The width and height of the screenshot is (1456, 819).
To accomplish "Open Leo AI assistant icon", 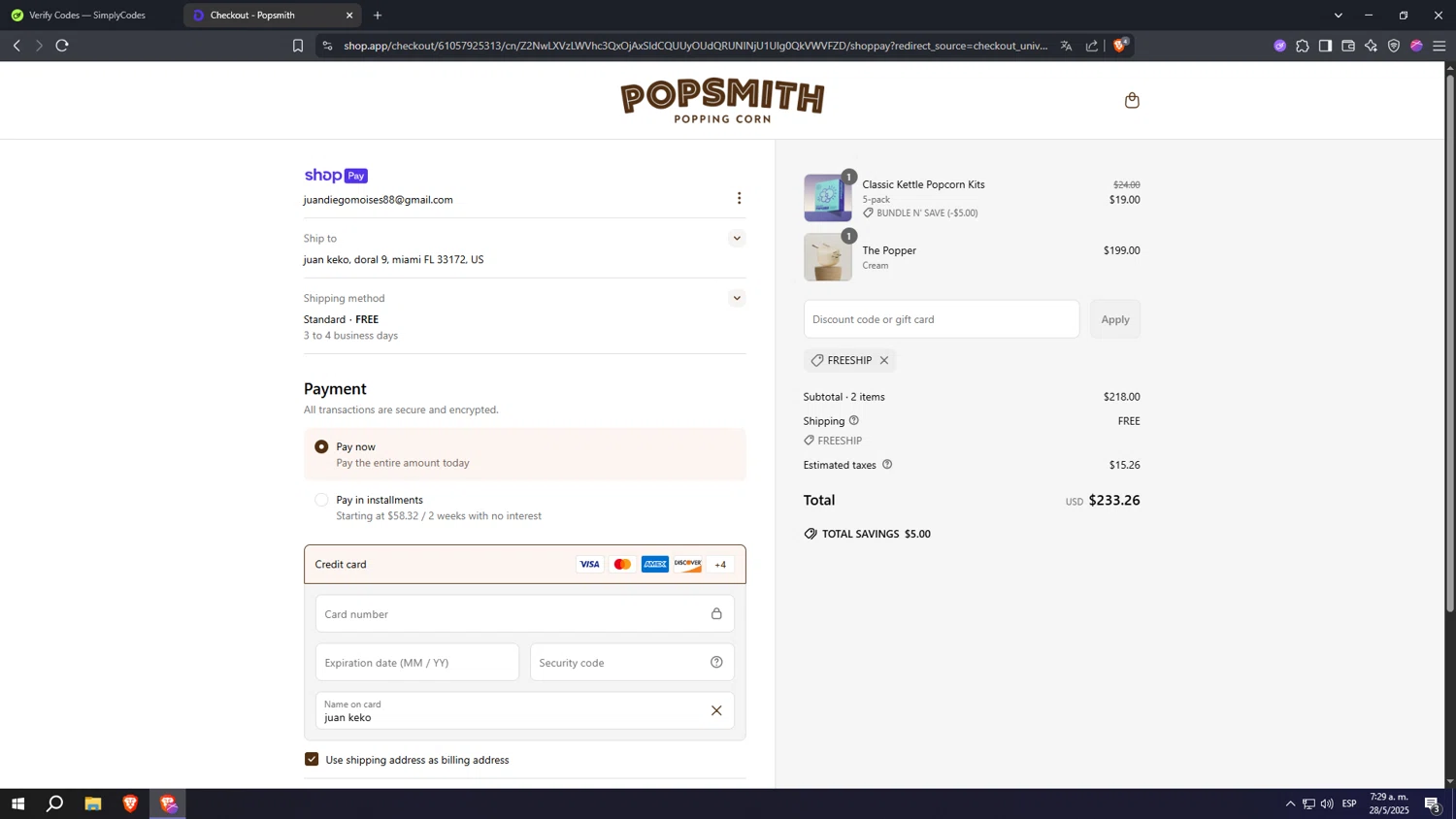I will pyautogui.click(x=1371, y=46).
